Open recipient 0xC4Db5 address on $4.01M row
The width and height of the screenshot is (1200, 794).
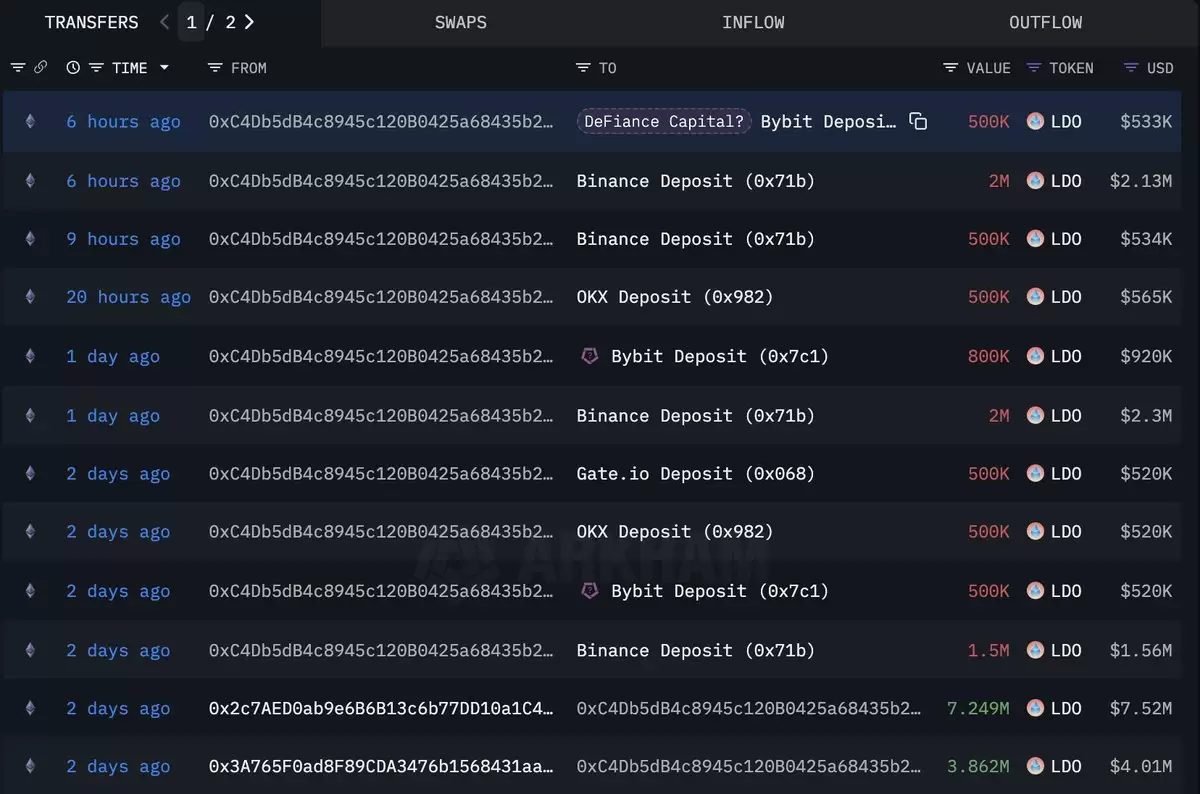tap(749, 766)
